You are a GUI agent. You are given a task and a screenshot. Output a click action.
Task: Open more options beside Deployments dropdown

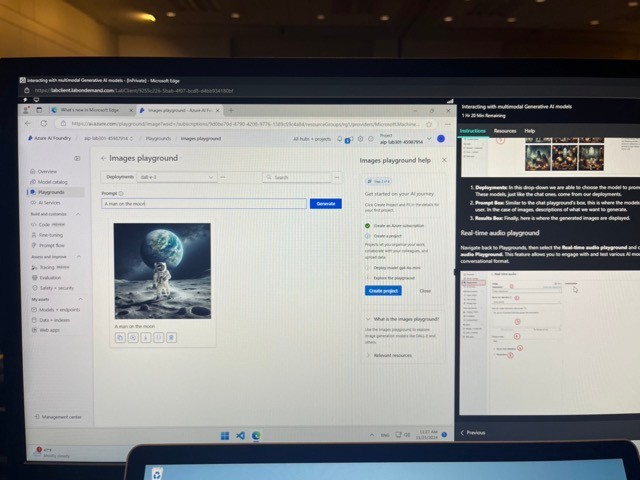223,177
